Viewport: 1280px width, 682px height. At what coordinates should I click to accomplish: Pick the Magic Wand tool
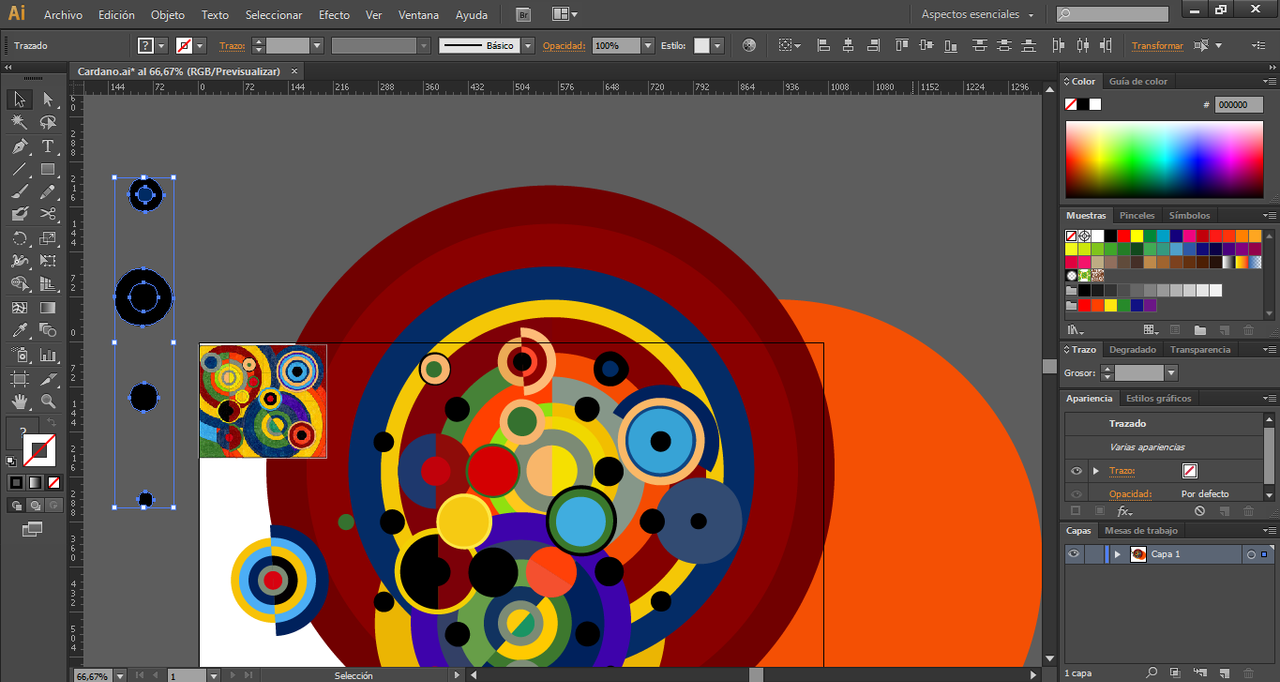coord(19,122)
